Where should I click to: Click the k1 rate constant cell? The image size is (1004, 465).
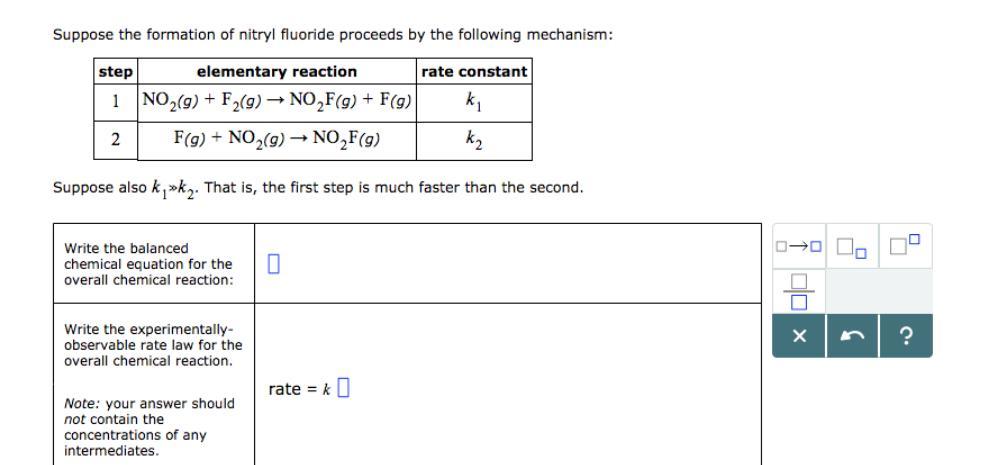click(x=473, y=101)
